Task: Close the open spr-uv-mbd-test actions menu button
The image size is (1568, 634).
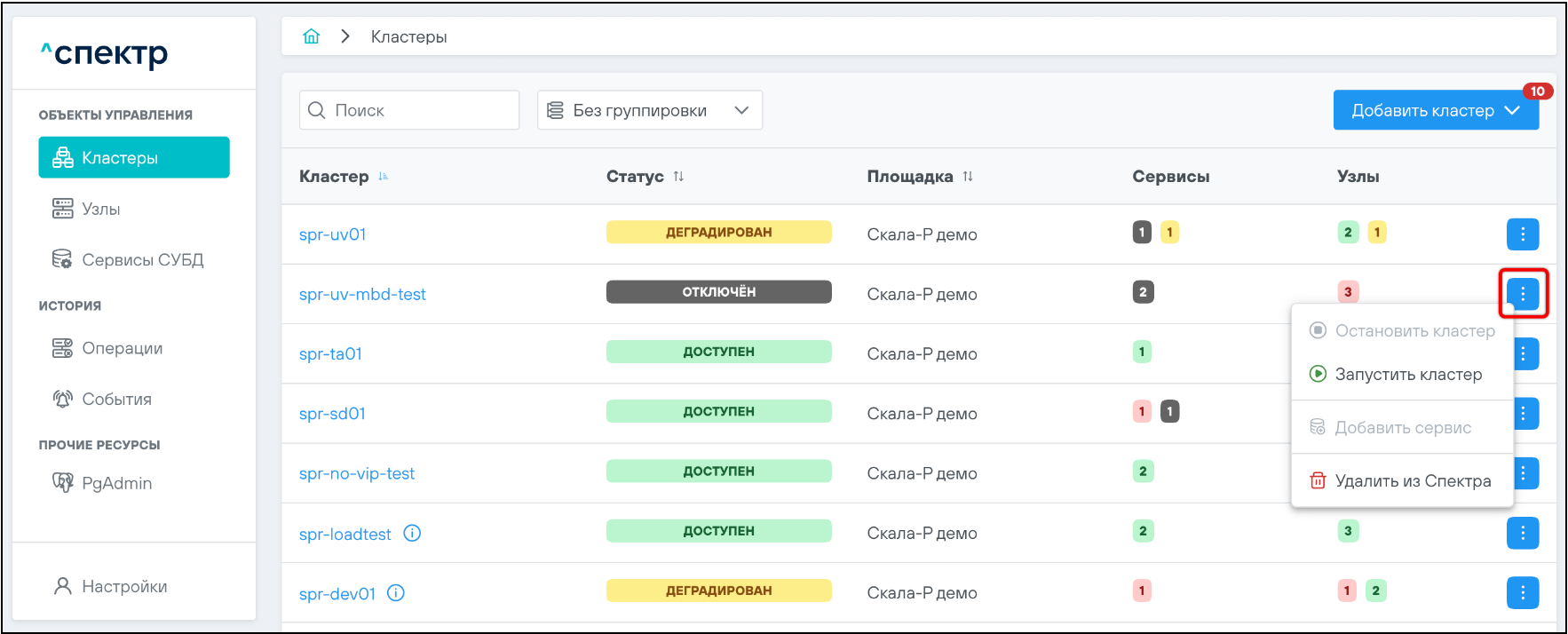Action: [1522, 293]
